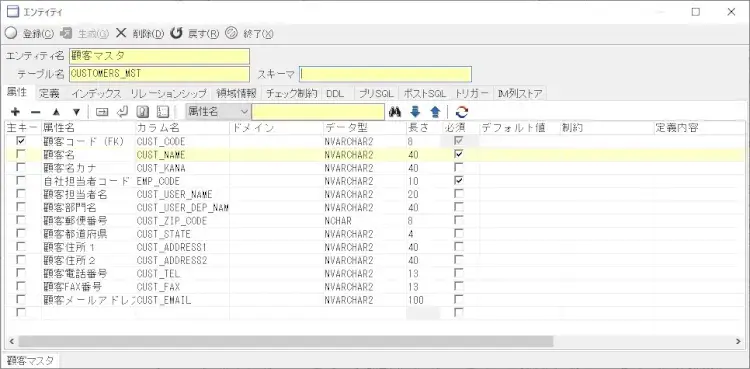This screenshot has width=750, height=369.
Task: Select the length value 100
Action: pos(416,300)
